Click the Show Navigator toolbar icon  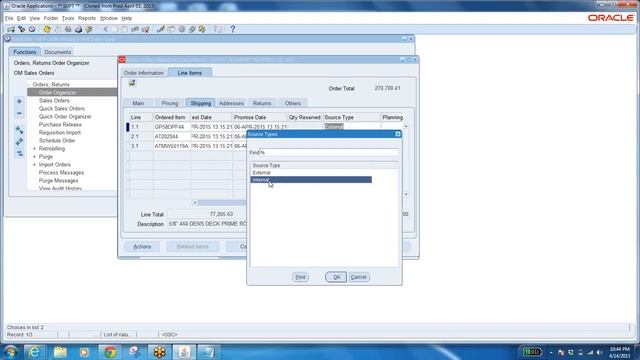pyautogui.click(x=32, y=29)
